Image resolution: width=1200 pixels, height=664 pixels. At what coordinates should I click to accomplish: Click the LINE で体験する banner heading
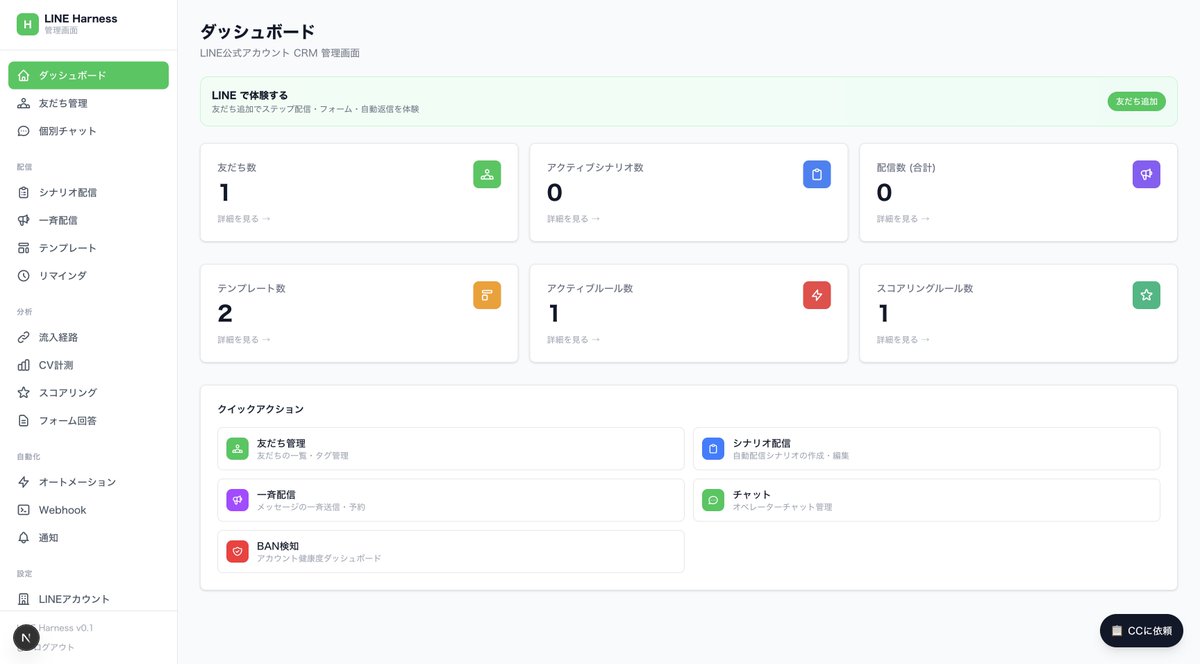pyautogui.click(x=250, y=95)
